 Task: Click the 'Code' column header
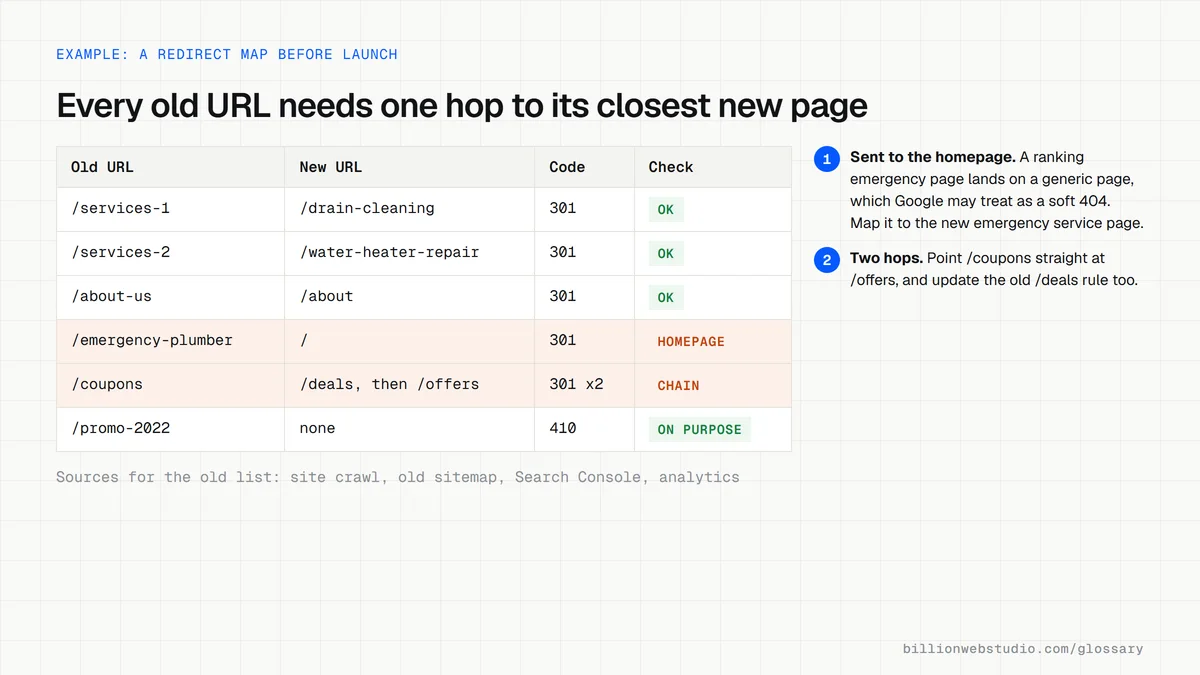tap(584, 167)
